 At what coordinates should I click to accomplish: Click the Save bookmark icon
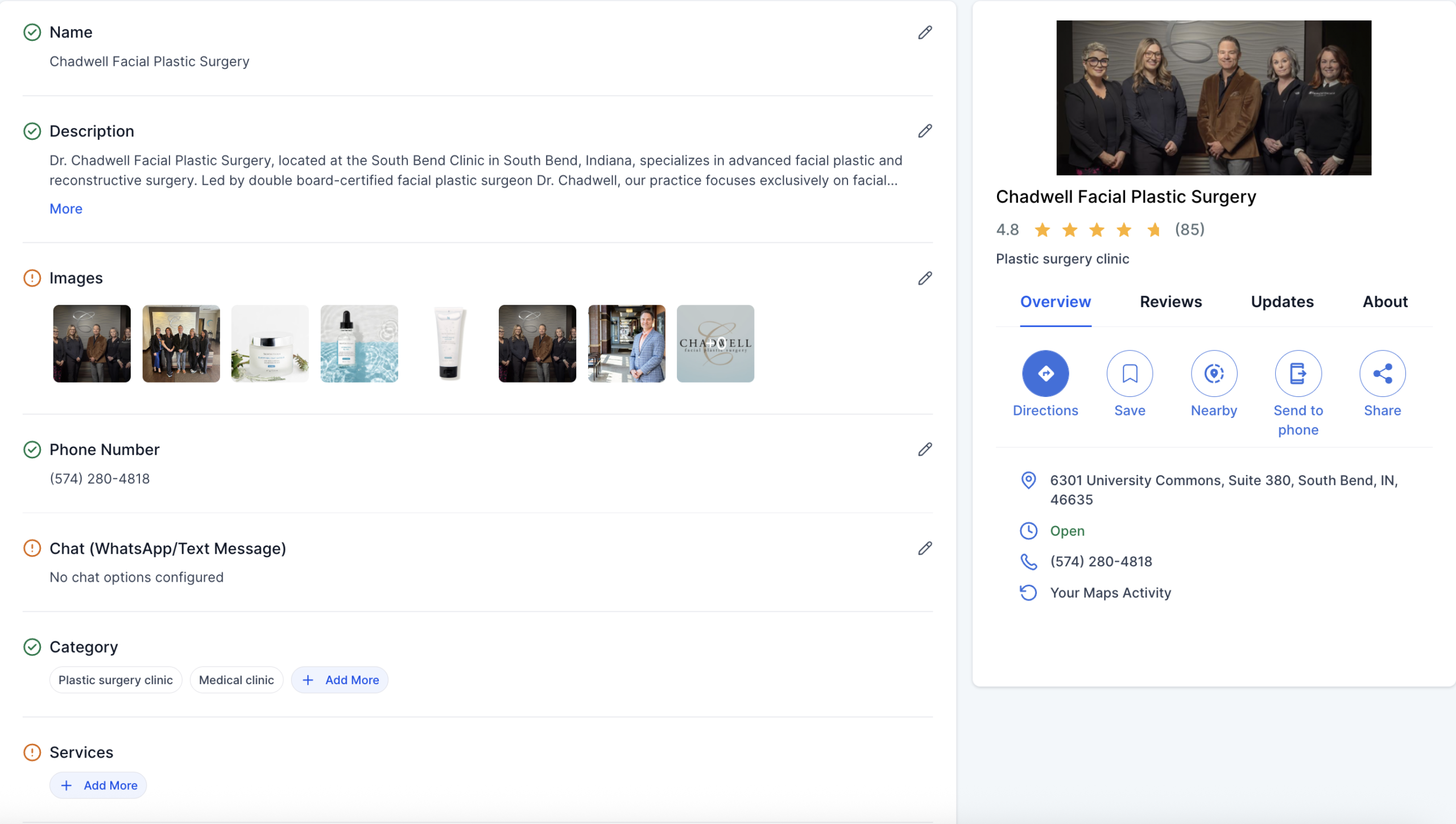pyautogui.click(x=1130, y=374)
